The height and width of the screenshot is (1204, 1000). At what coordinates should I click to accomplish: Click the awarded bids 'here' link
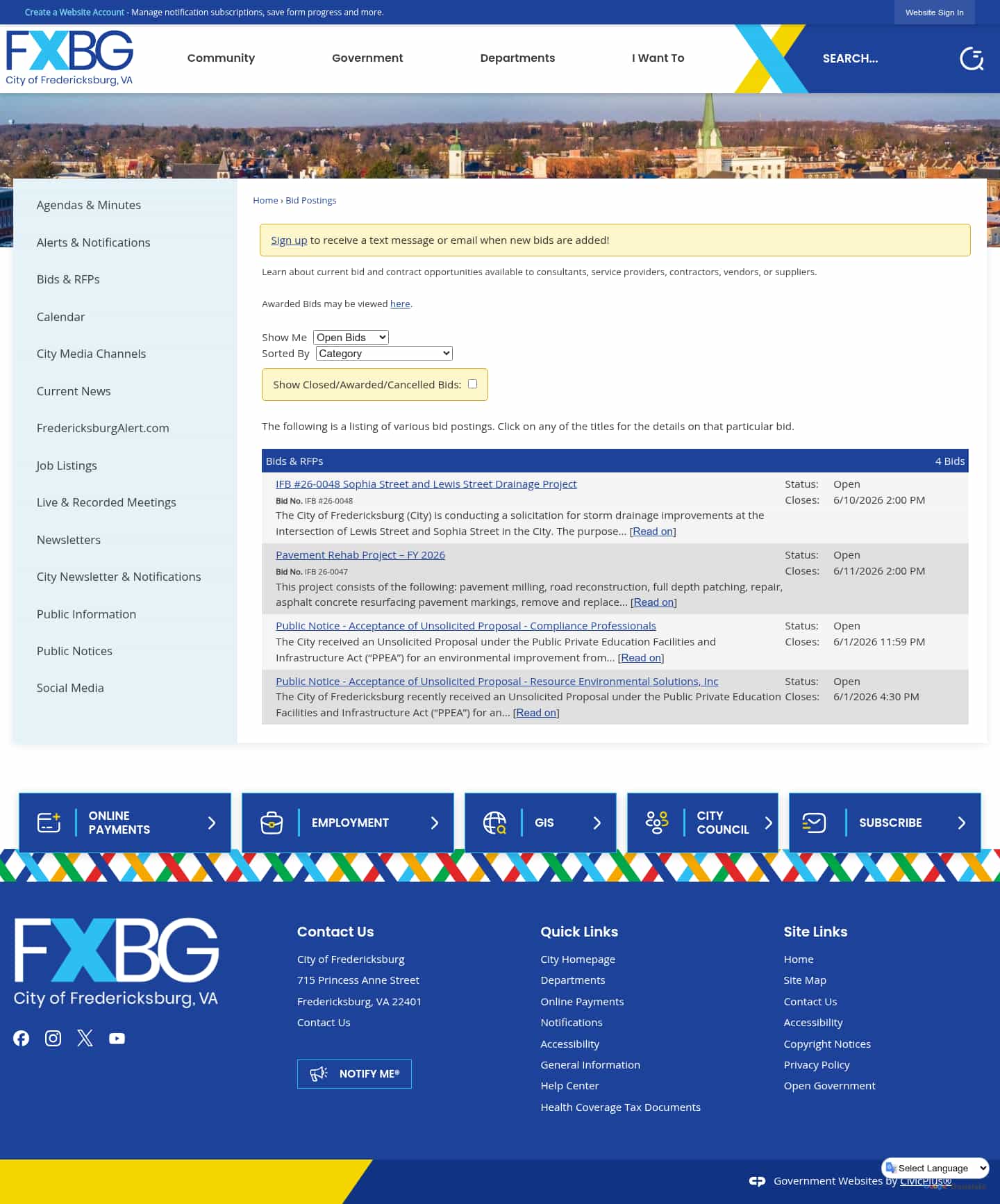tap(400, 304)
